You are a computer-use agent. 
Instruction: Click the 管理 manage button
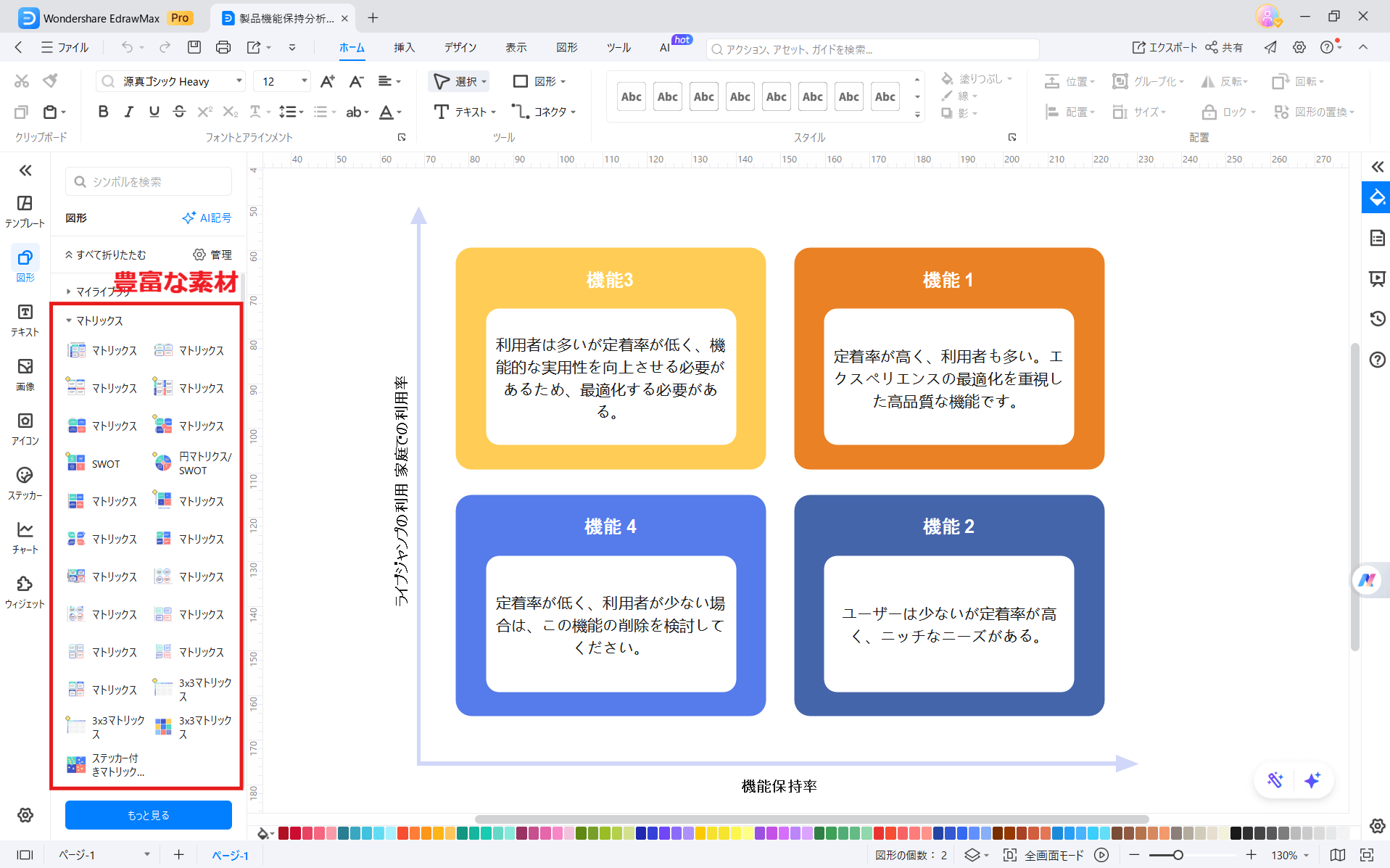[212, 255]
